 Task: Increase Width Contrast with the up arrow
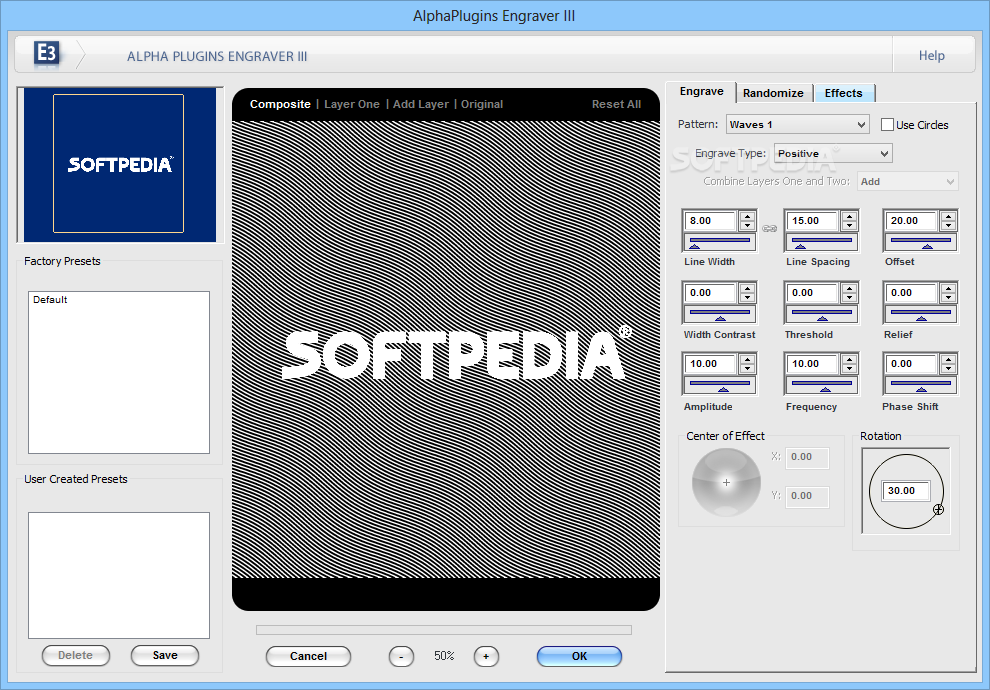pyautogui.click(x=748, y=288)
